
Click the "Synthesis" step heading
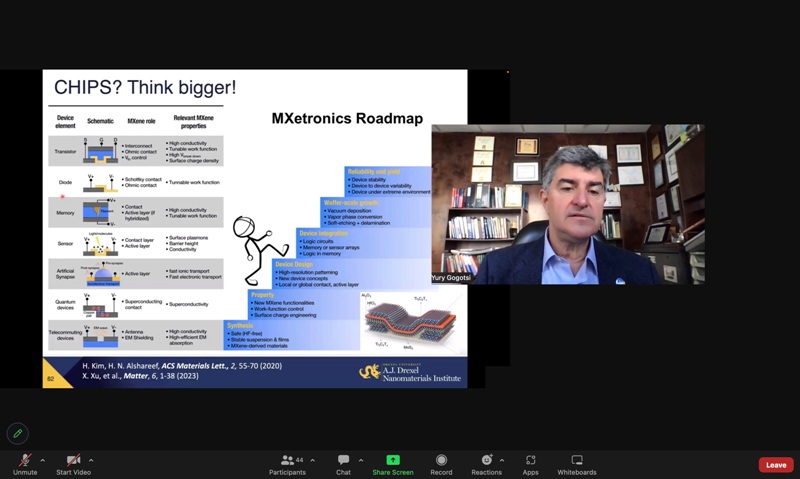[x=240, y=325]
